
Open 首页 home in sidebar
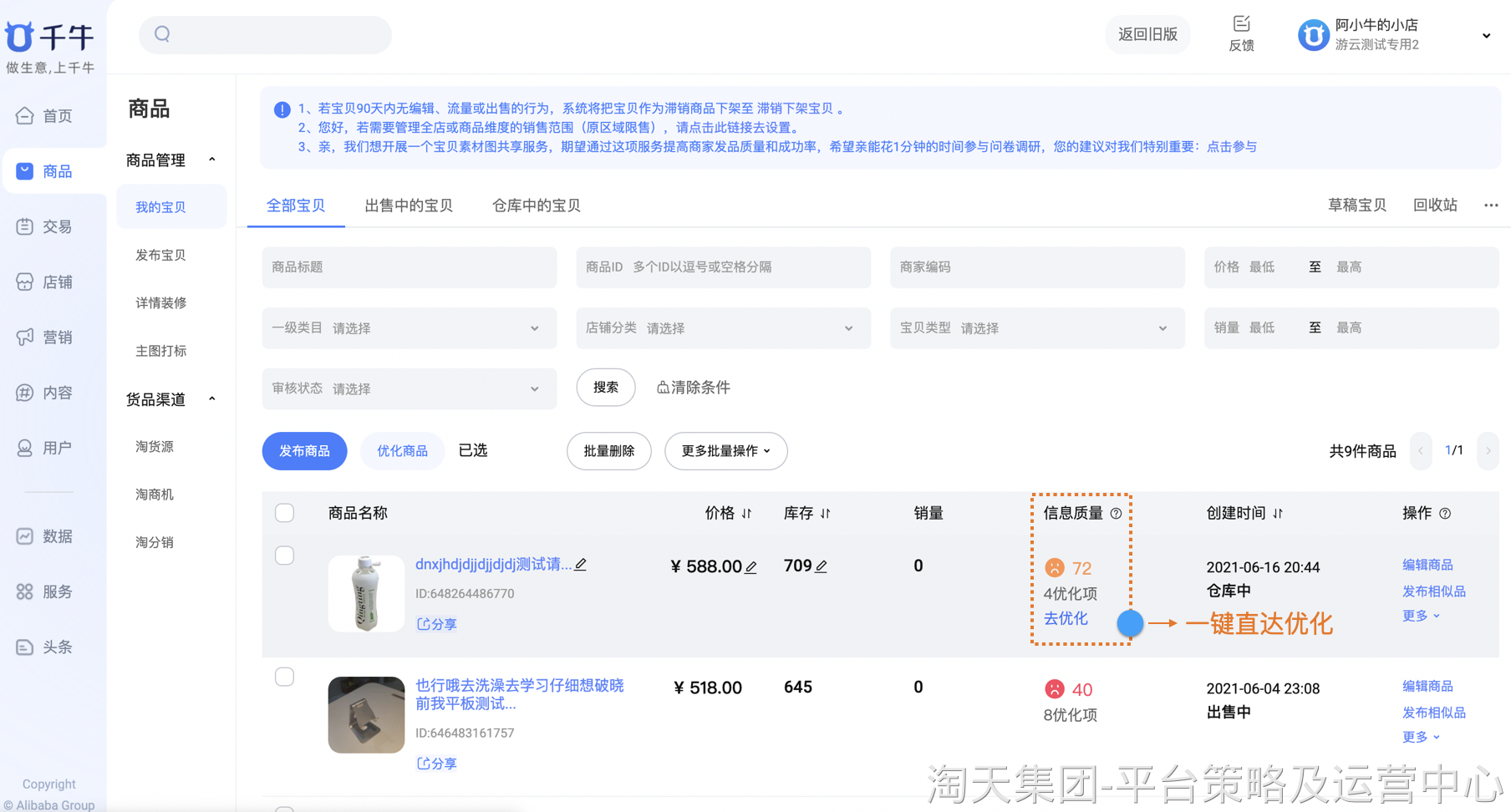click(x=45, y=116)
